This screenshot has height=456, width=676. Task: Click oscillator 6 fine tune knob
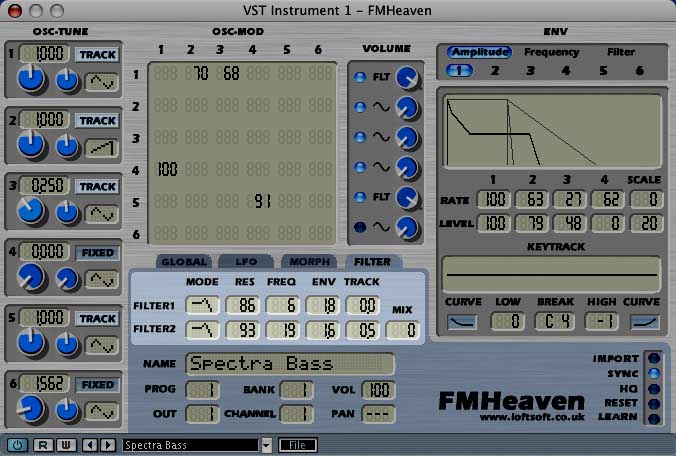67,410
